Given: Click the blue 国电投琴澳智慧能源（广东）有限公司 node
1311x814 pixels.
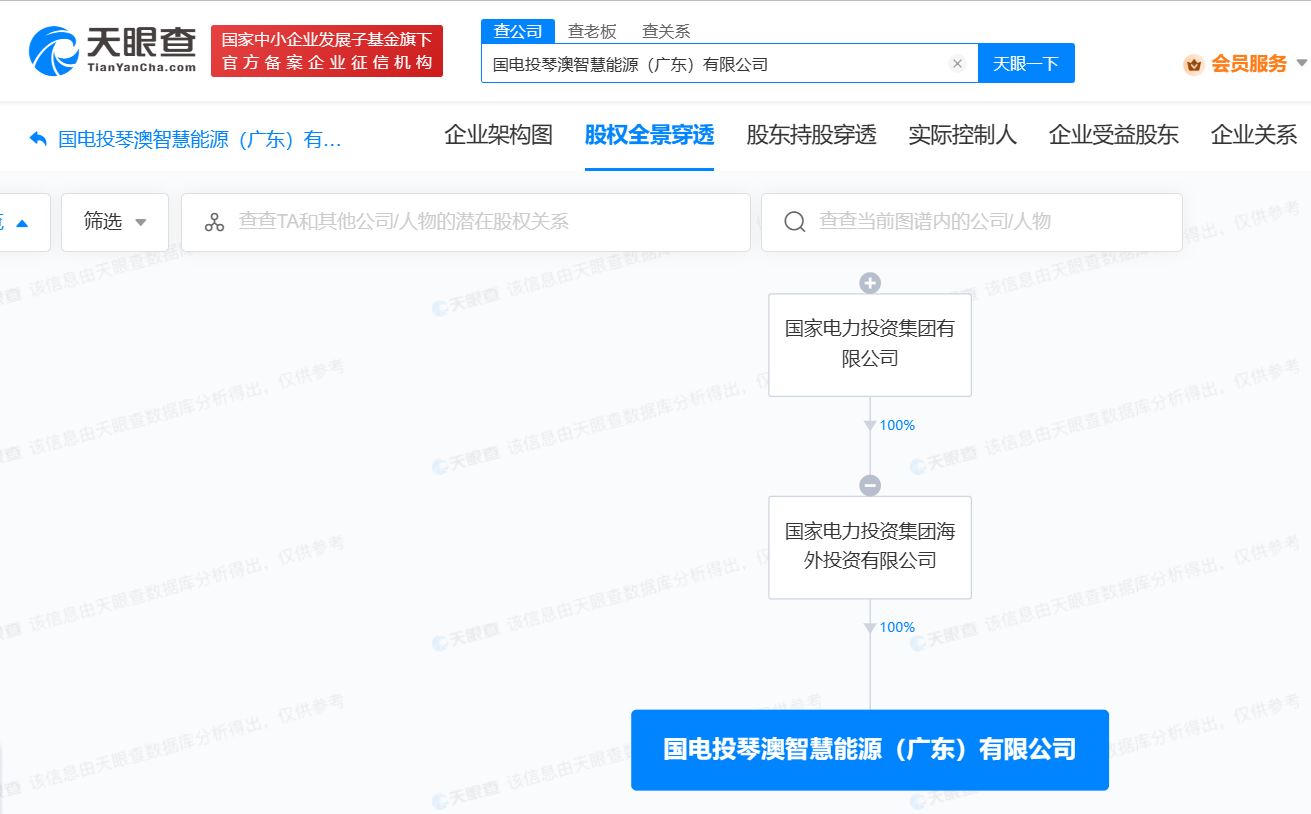Looking at the screenshot, I should pos(869,749).
